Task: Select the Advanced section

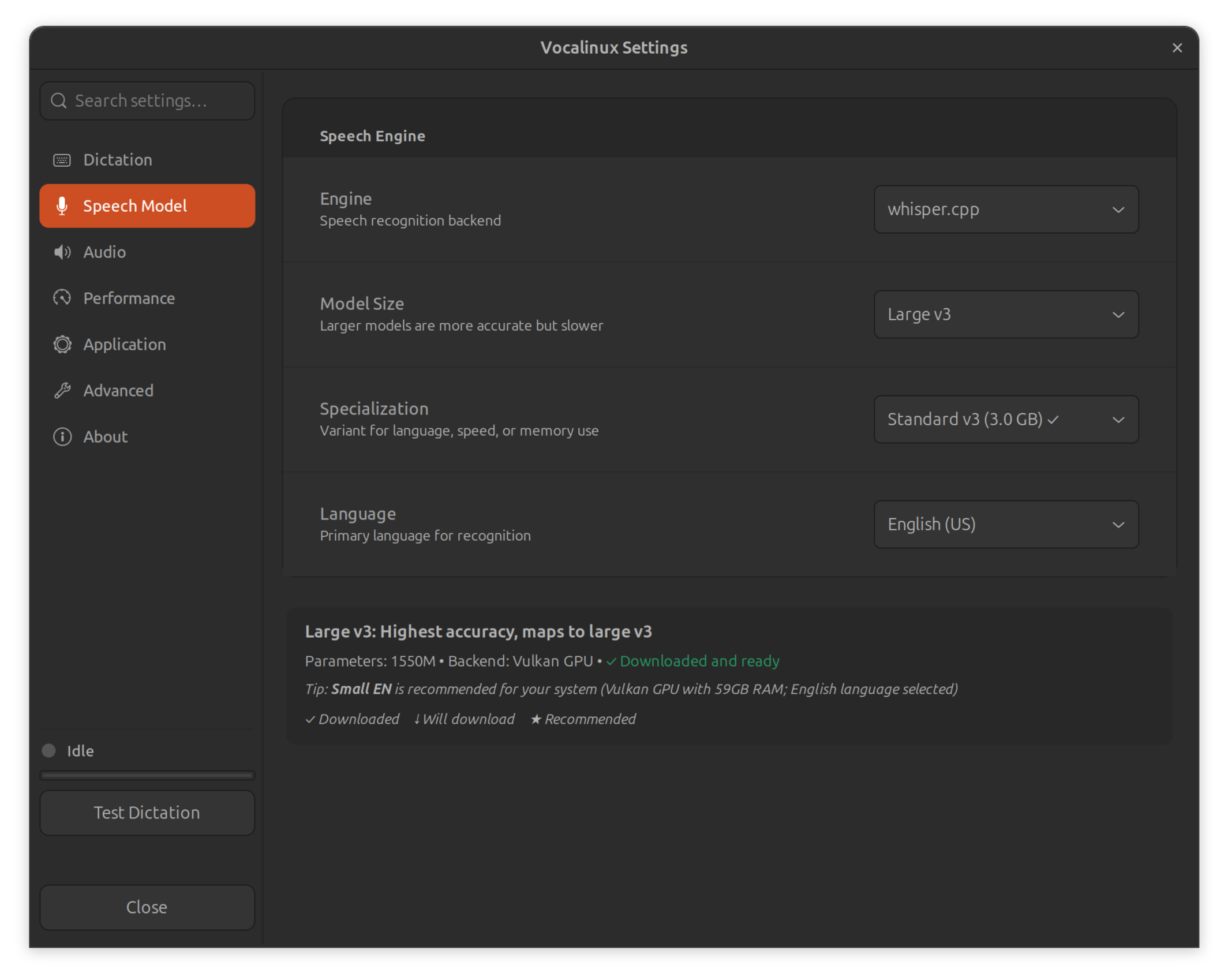Action: 147,391
